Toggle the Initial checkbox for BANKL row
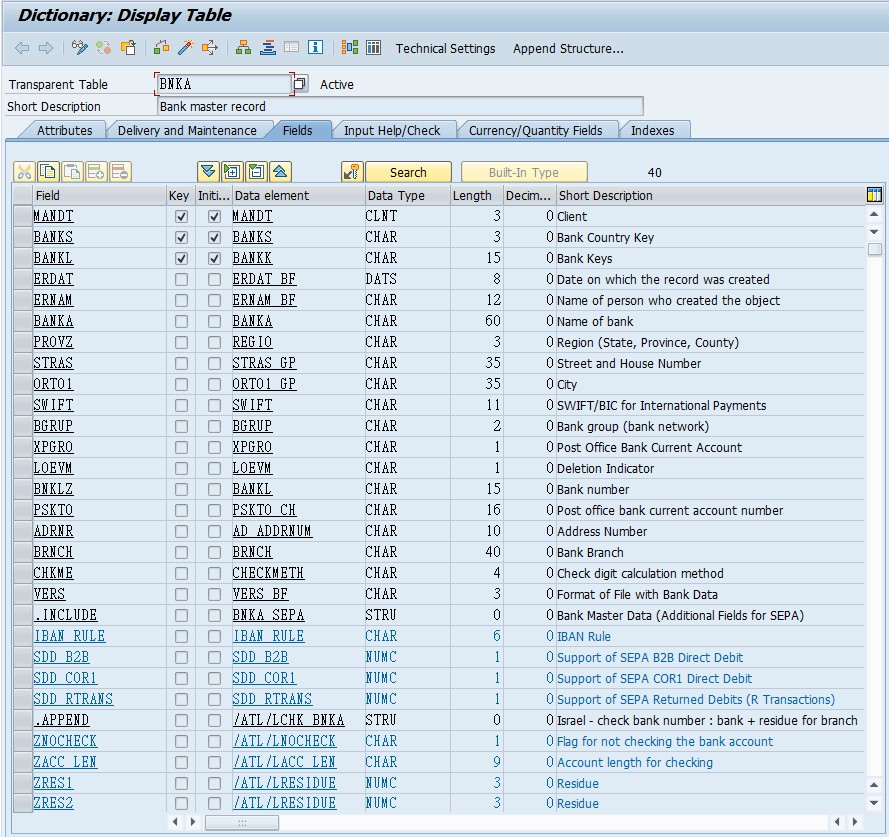Screen dimensions: 889x837 coord(214,259)
